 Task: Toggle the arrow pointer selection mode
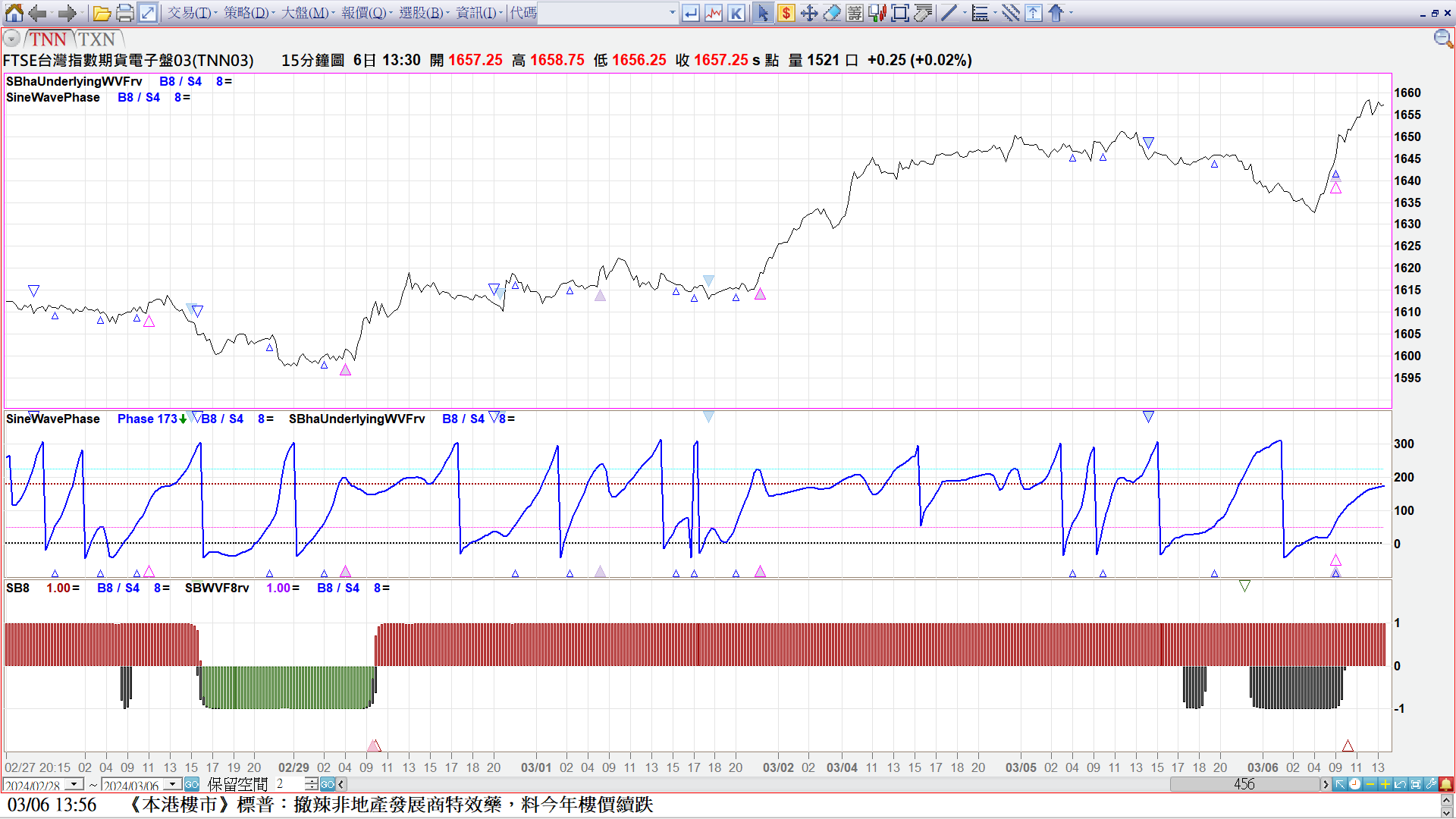(763, 13)
